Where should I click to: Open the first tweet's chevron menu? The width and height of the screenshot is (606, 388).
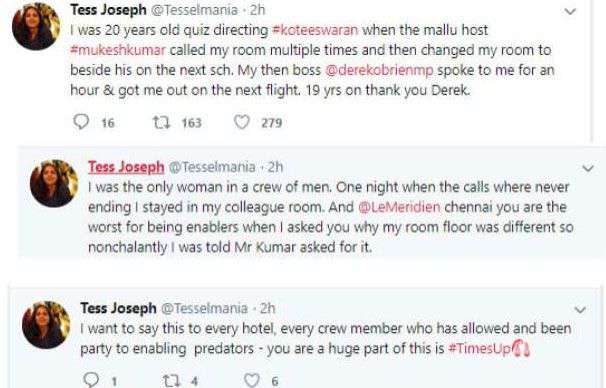pyautogui.click(x=570, y=12)
